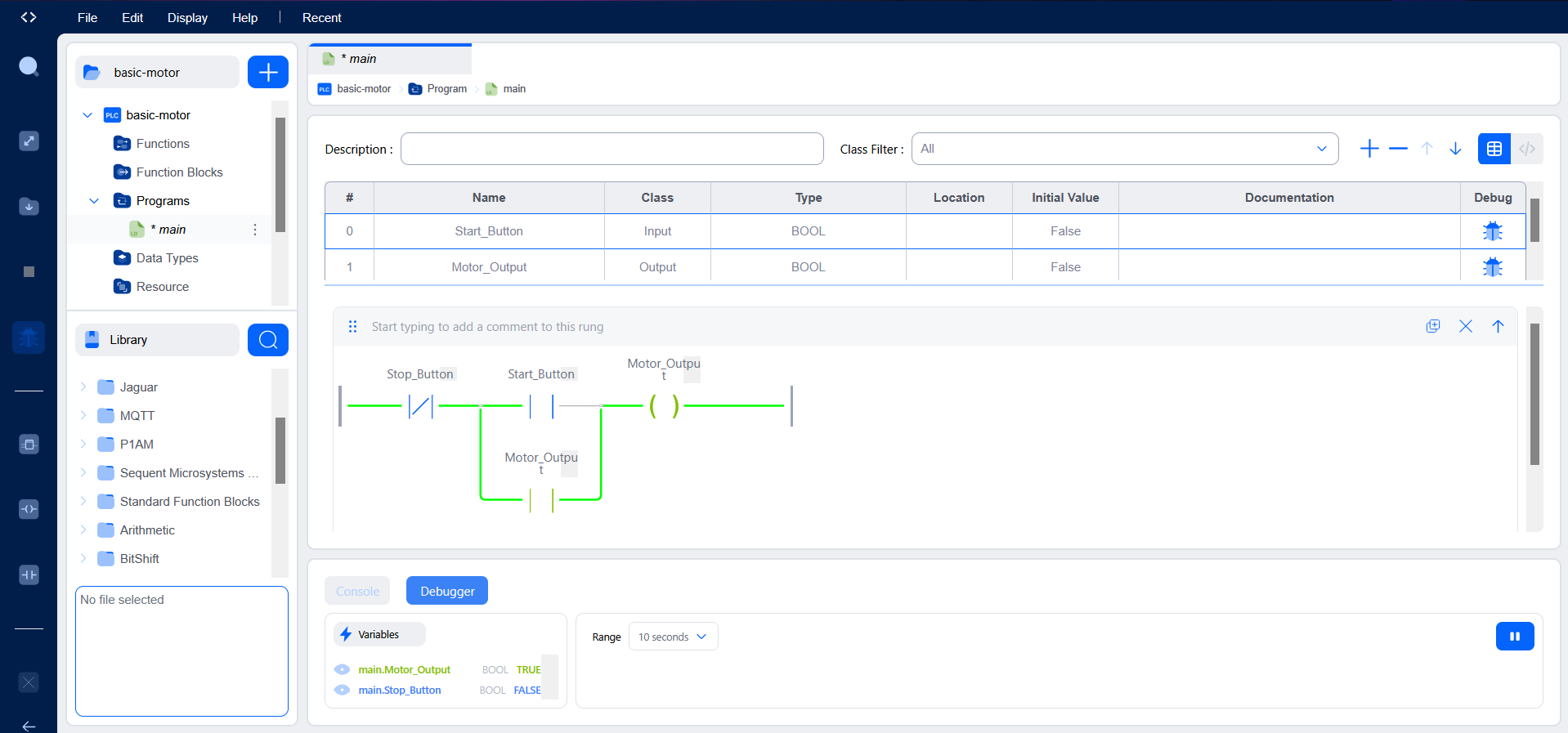Click the blue plus button beside basic-motor

[x=268, y=72]
